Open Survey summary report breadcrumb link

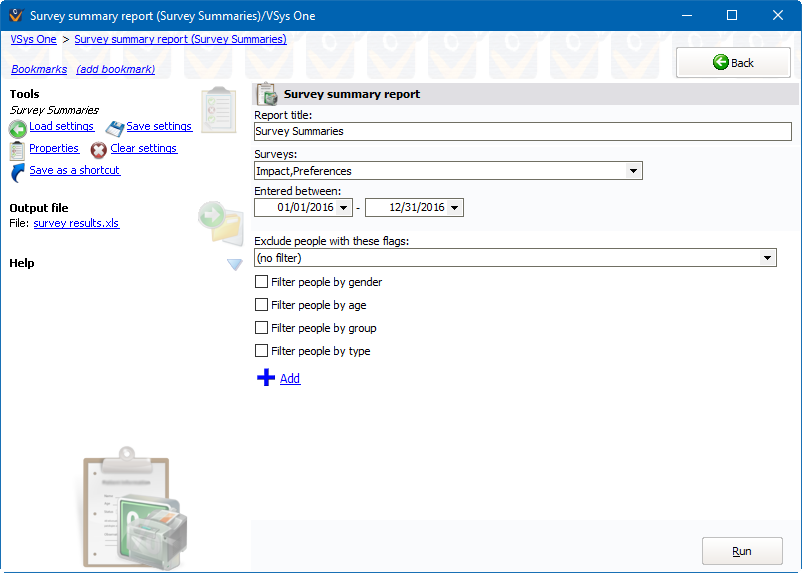[181, 39]
